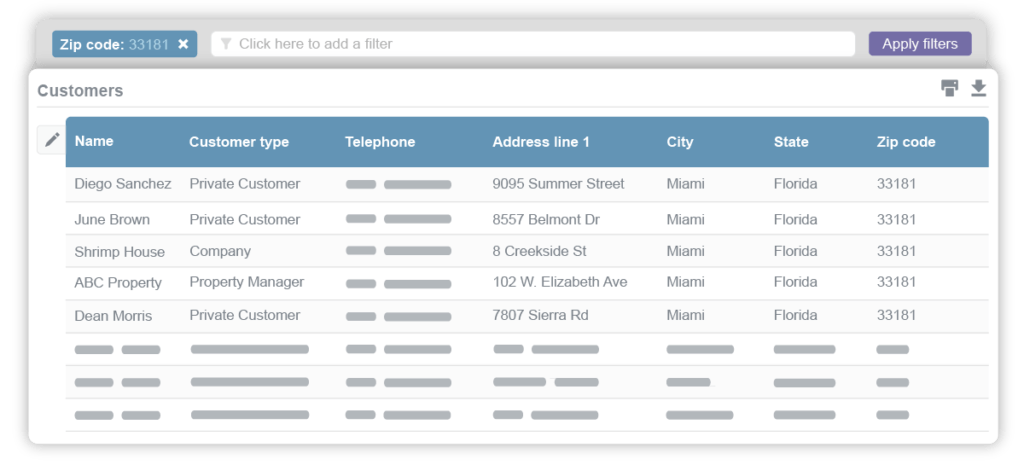This screenshot has width=1024, height=465.
Task: Click the Customers panel title
Action: pos(80,91)
